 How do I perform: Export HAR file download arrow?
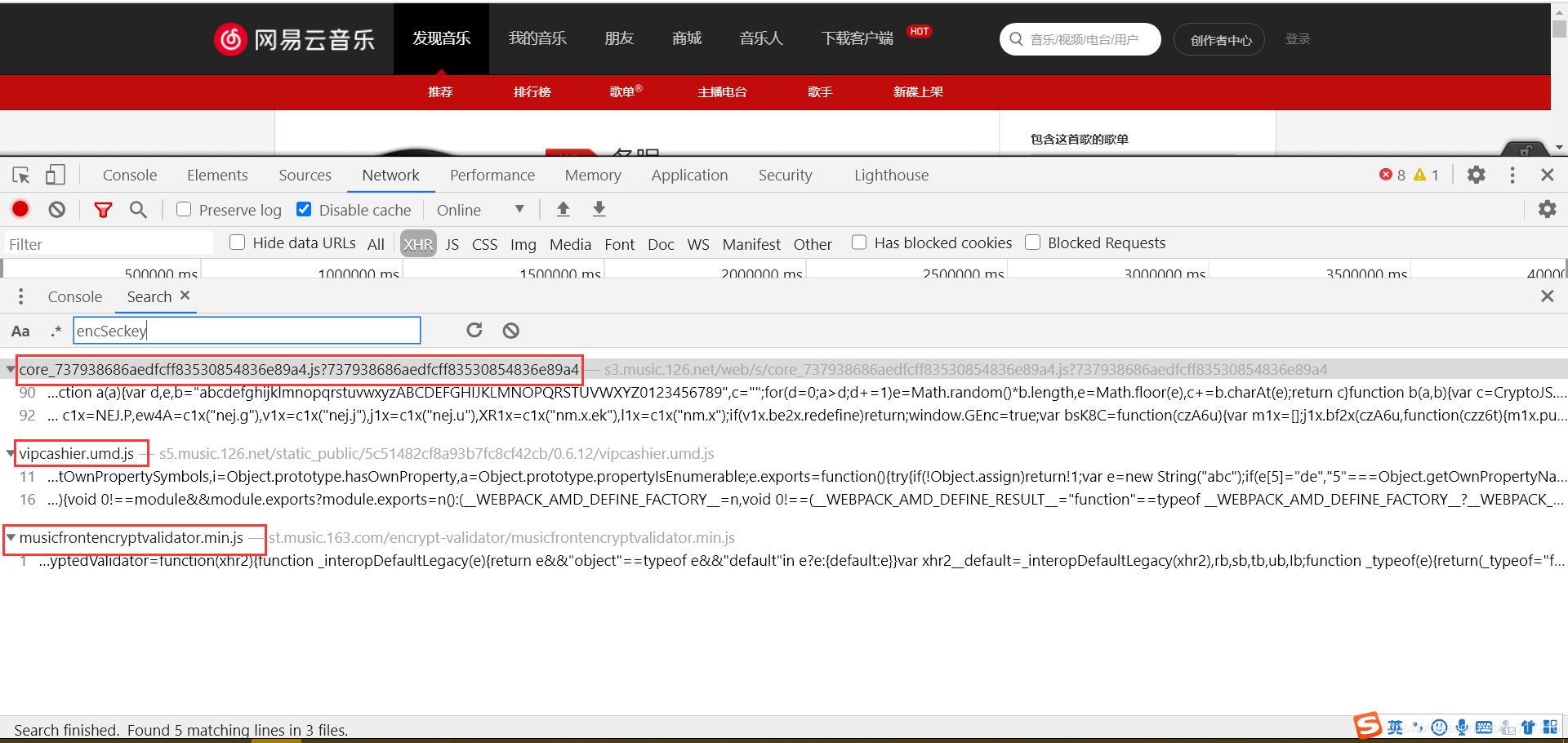(x=599, y=209)
